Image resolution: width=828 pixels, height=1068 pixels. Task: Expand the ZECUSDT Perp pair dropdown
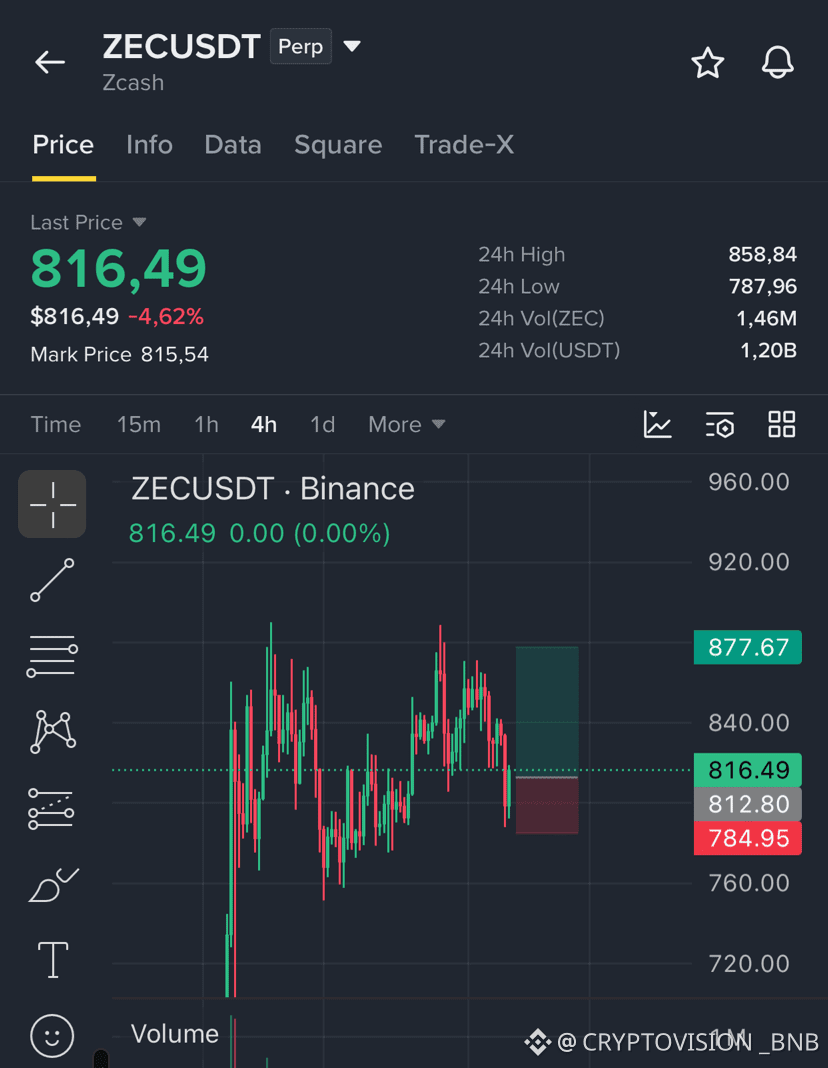[351, 46]
